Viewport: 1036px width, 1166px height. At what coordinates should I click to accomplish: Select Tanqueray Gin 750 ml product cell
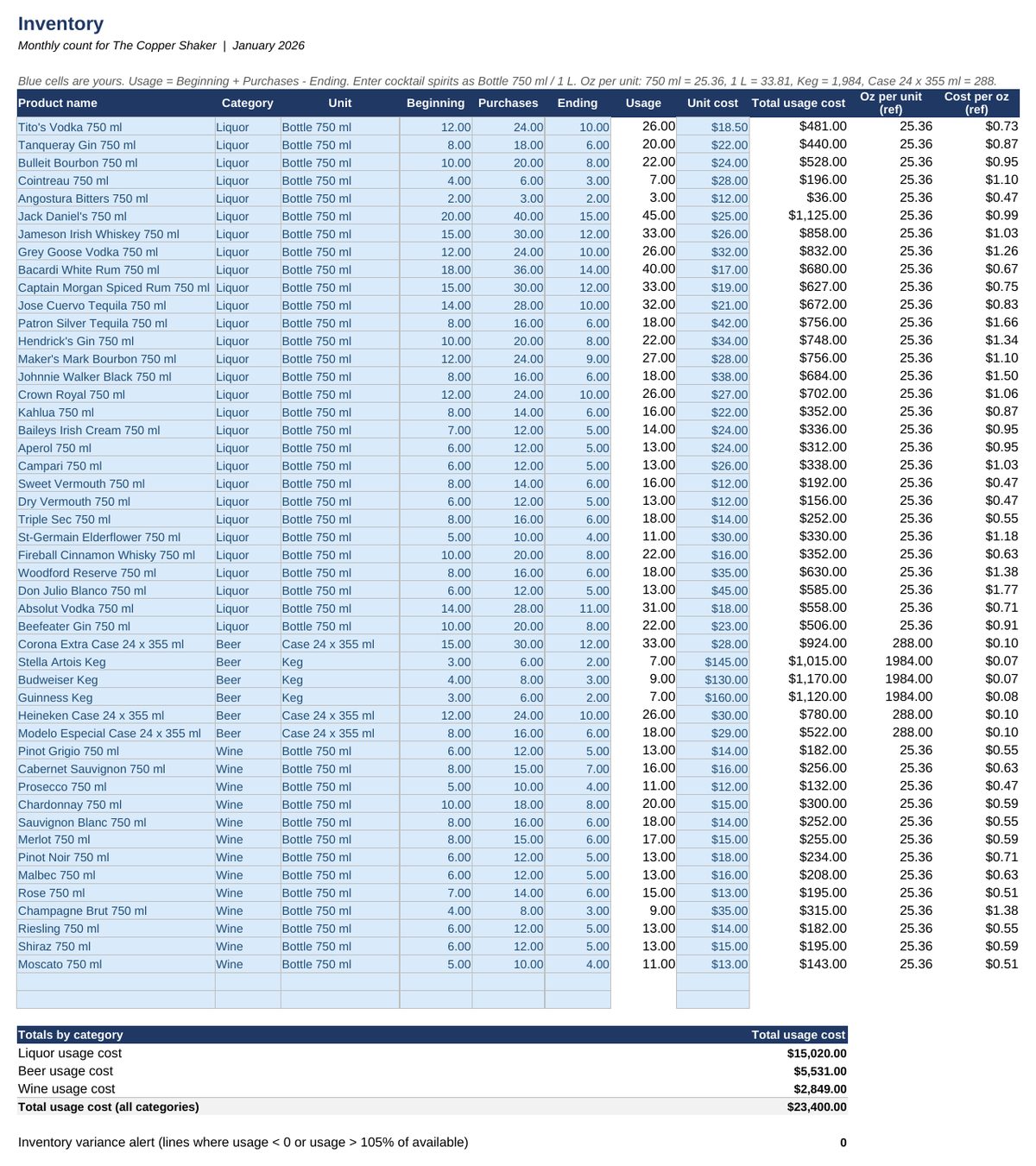[116, 145]
